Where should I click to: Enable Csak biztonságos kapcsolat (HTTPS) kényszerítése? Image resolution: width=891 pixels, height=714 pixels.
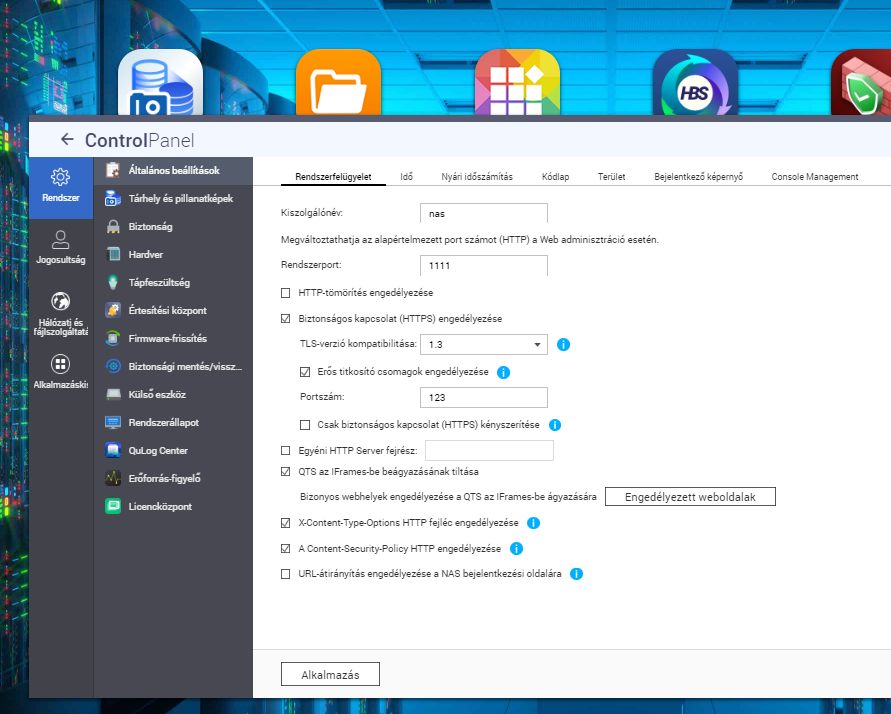tap(305, 425)
